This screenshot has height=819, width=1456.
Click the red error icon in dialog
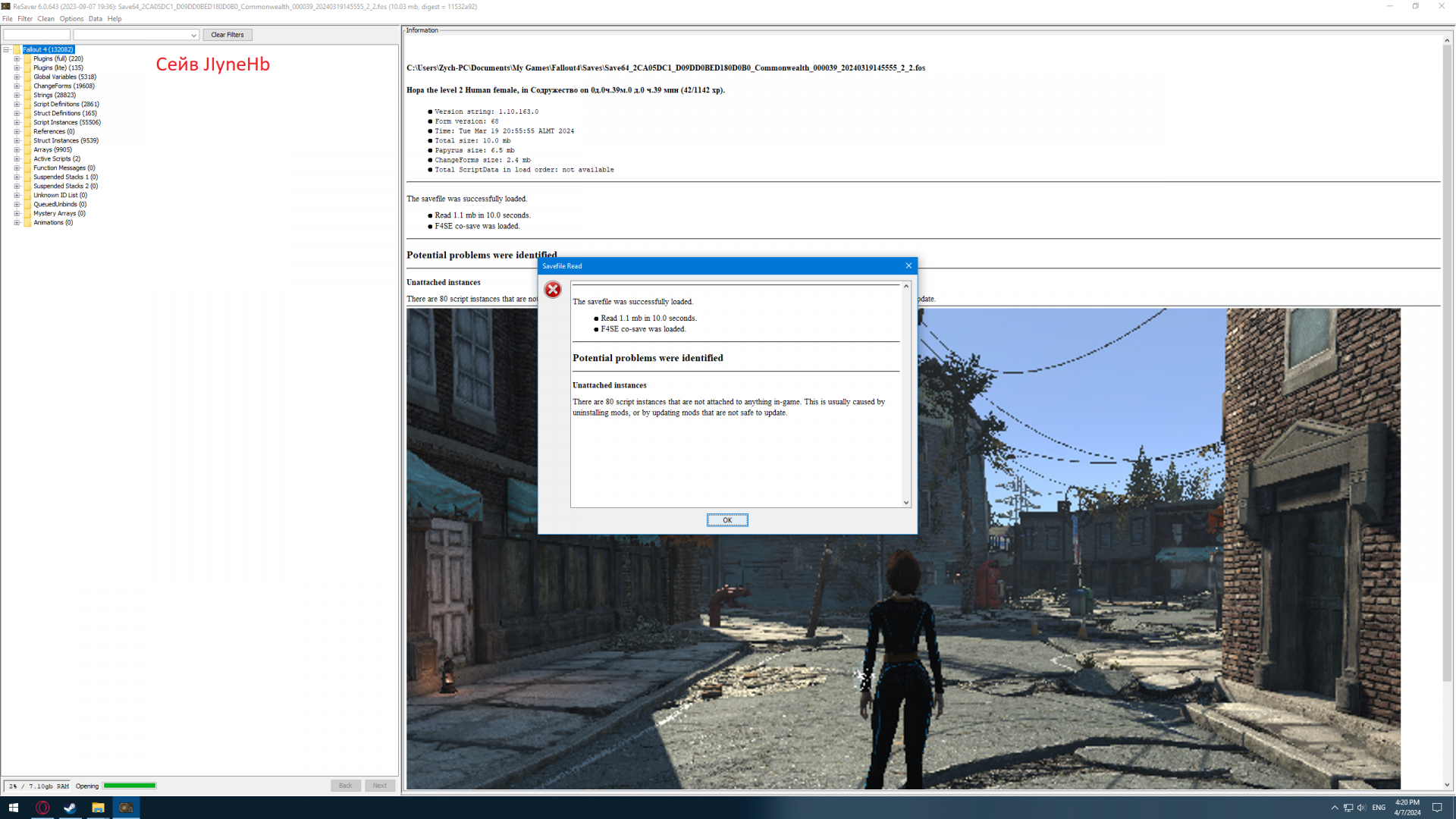[553, 290]
